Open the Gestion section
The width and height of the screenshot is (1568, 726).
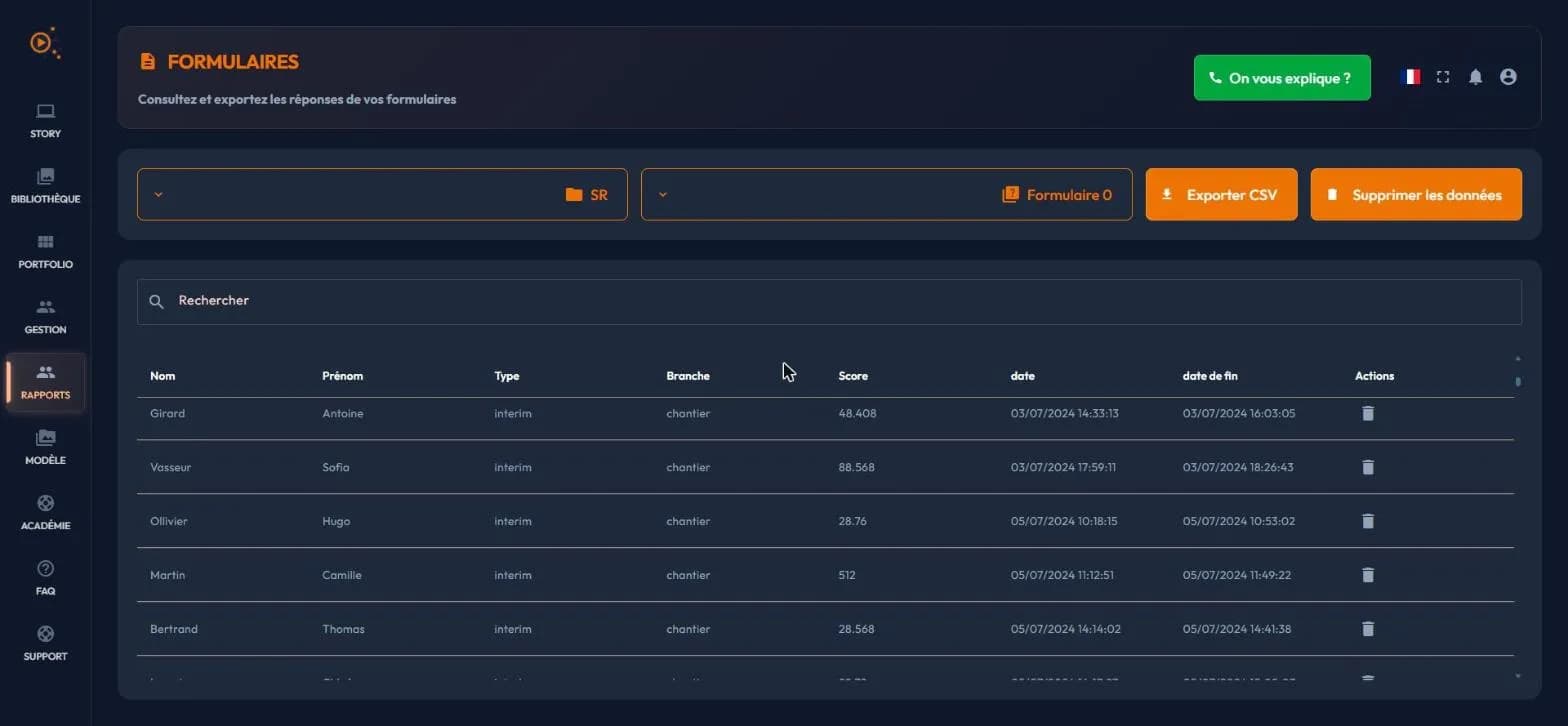pyautogui.click(x=45, y=317)
